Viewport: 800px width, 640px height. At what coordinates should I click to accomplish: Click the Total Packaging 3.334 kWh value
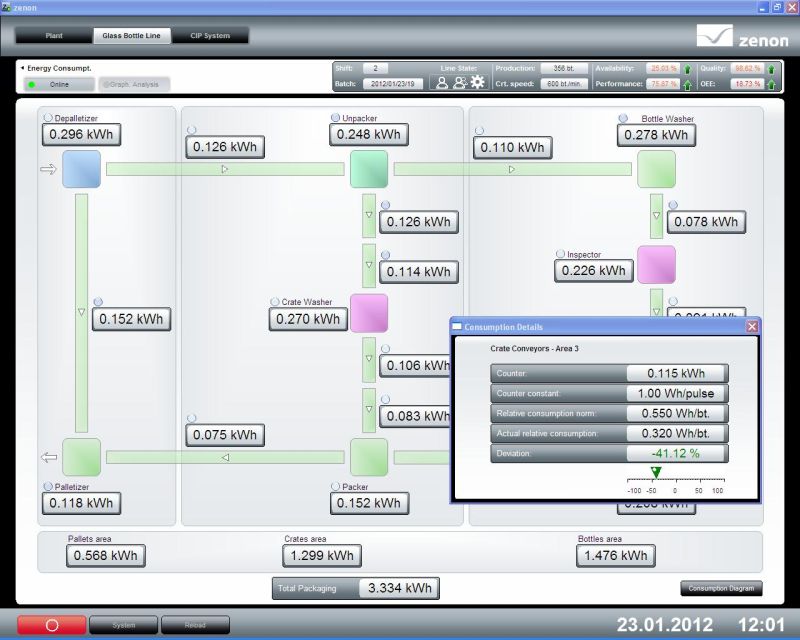pos(399,588)
